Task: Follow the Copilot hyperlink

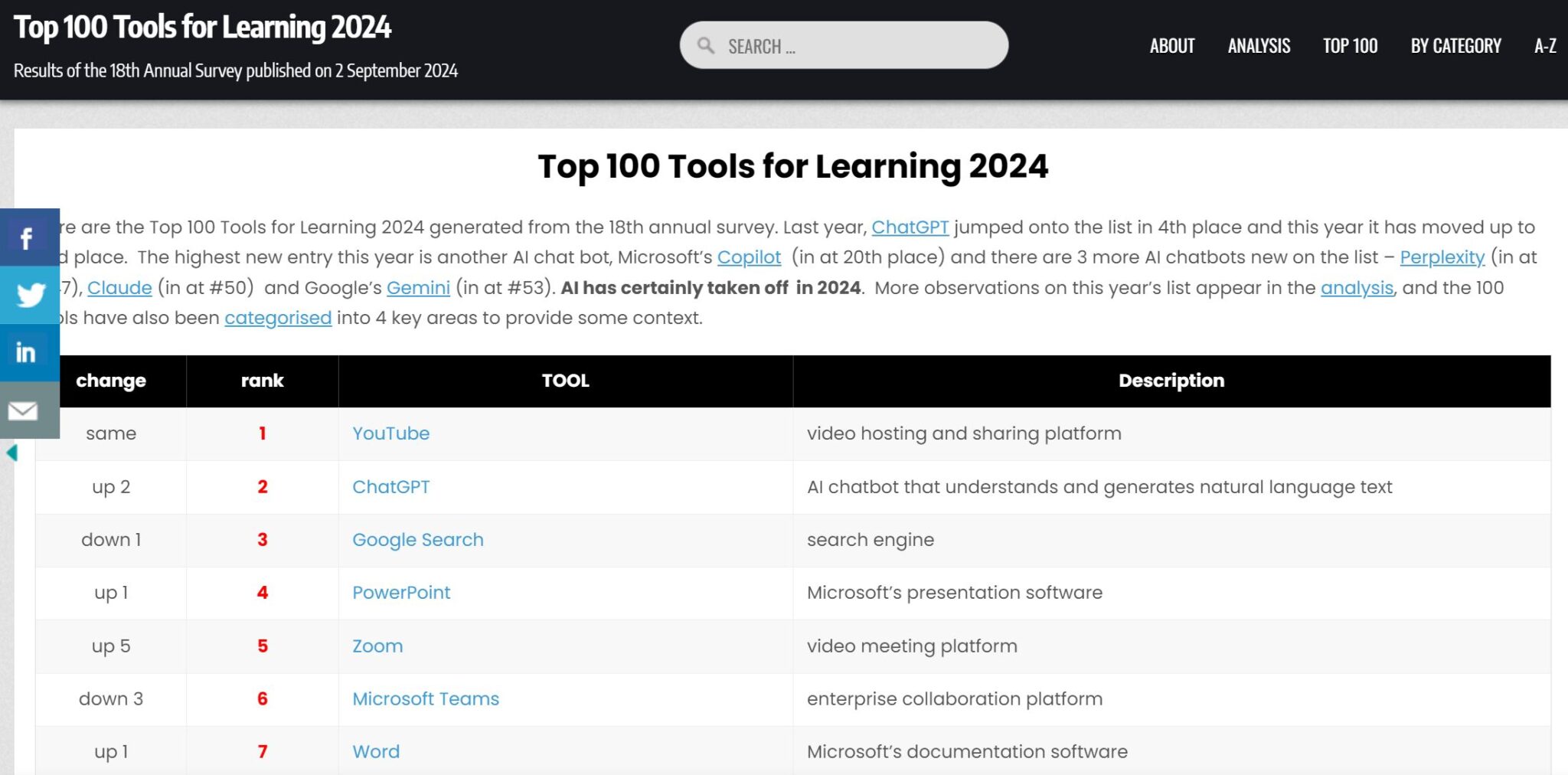Action: pyautogui.click(x=748, y=258)
